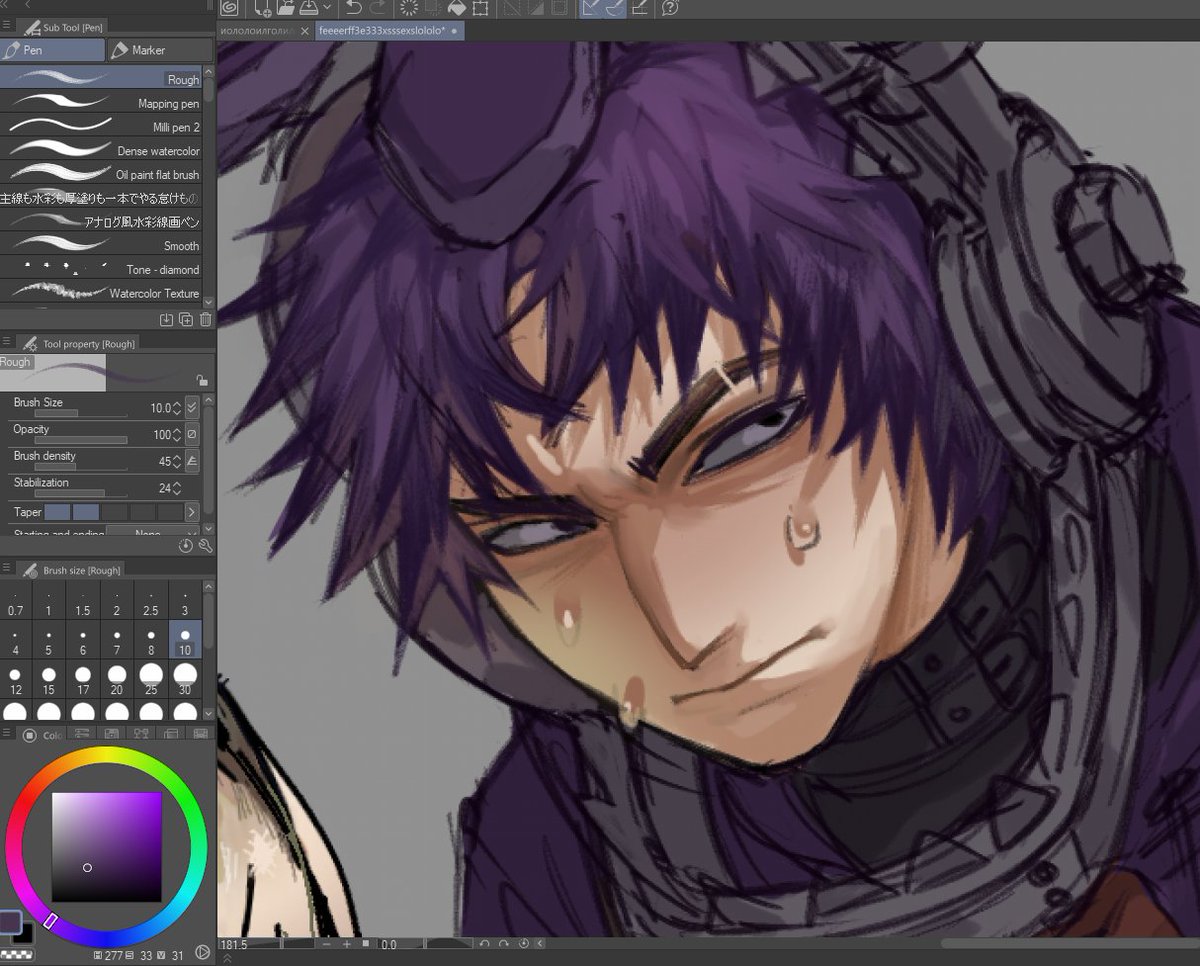Screen dimensions: 1200x966
Task: Click the Save icon in the toolbar
Action: (309, 8)
